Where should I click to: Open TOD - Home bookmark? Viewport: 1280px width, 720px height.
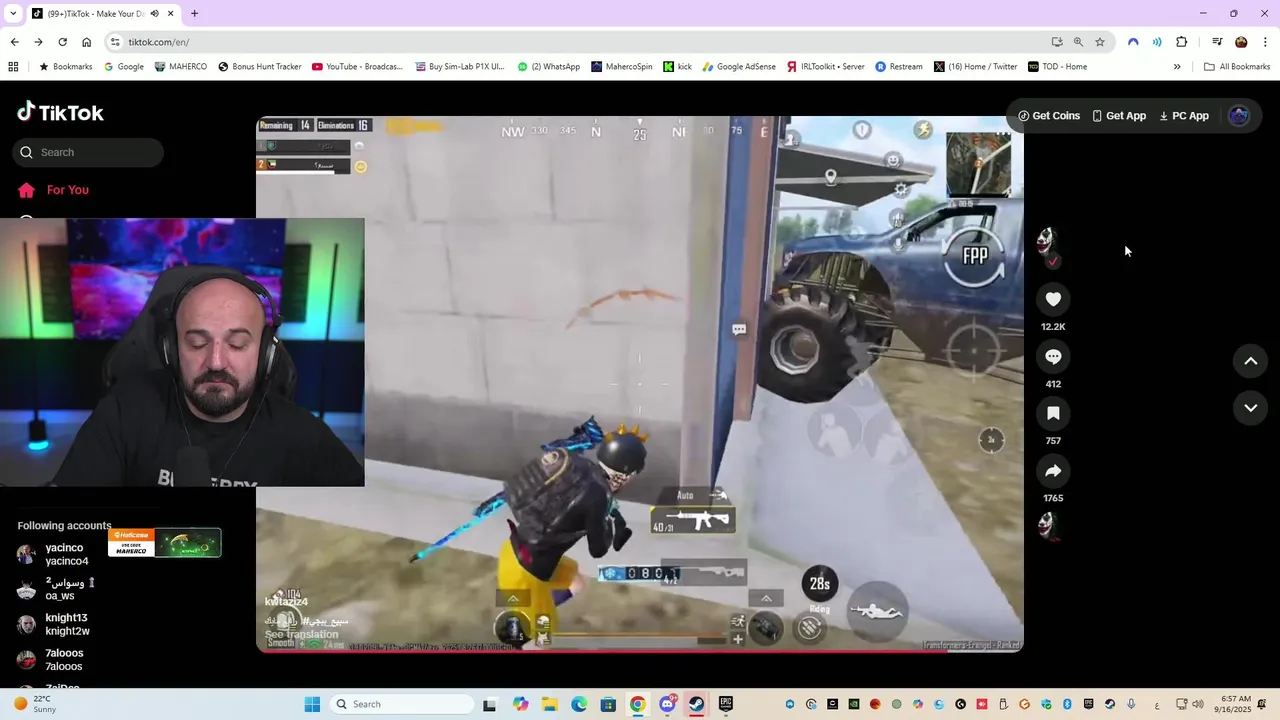click(1057, 67)
